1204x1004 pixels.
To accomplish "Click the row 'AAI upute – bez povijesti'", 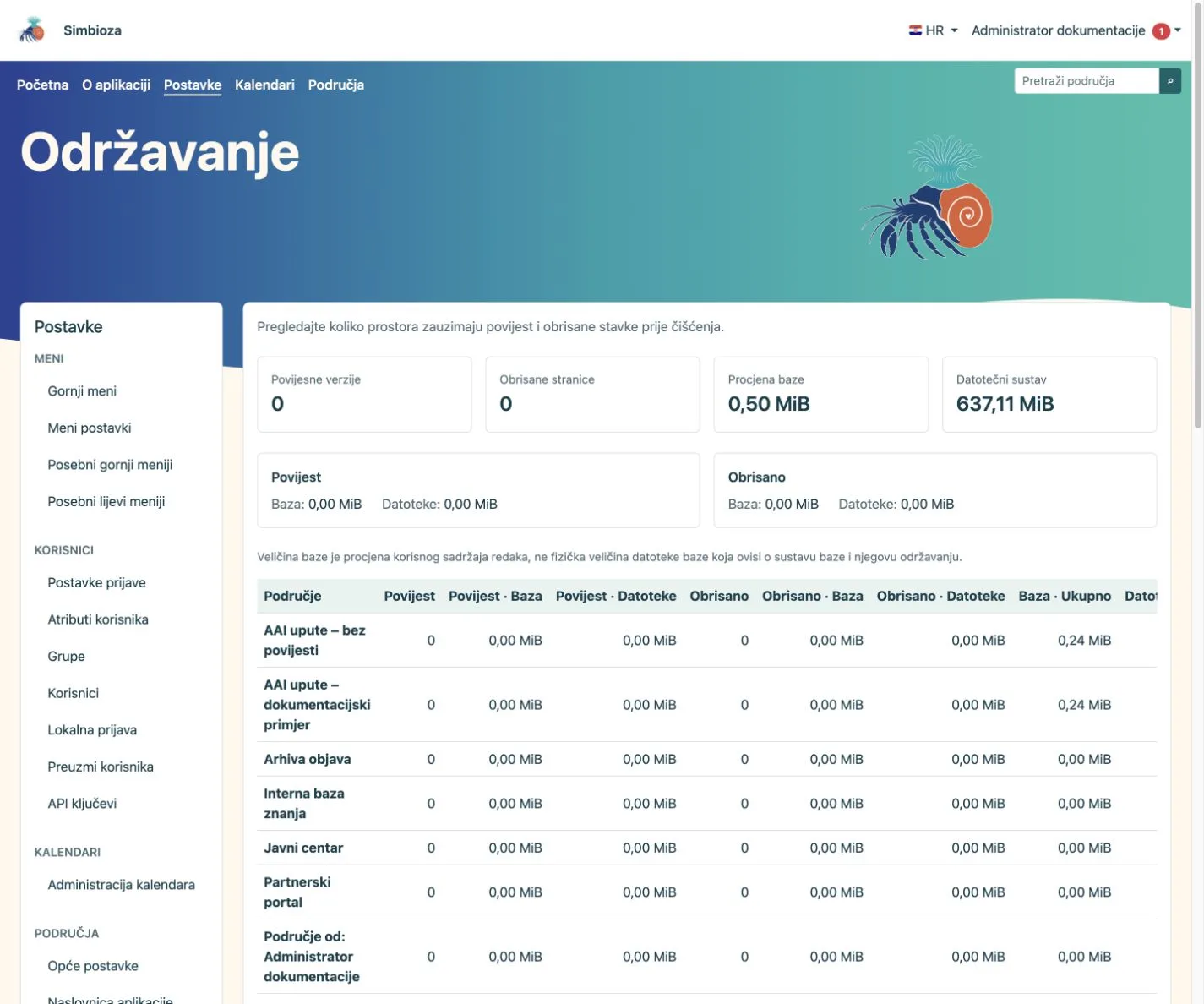I will [707, 641].
